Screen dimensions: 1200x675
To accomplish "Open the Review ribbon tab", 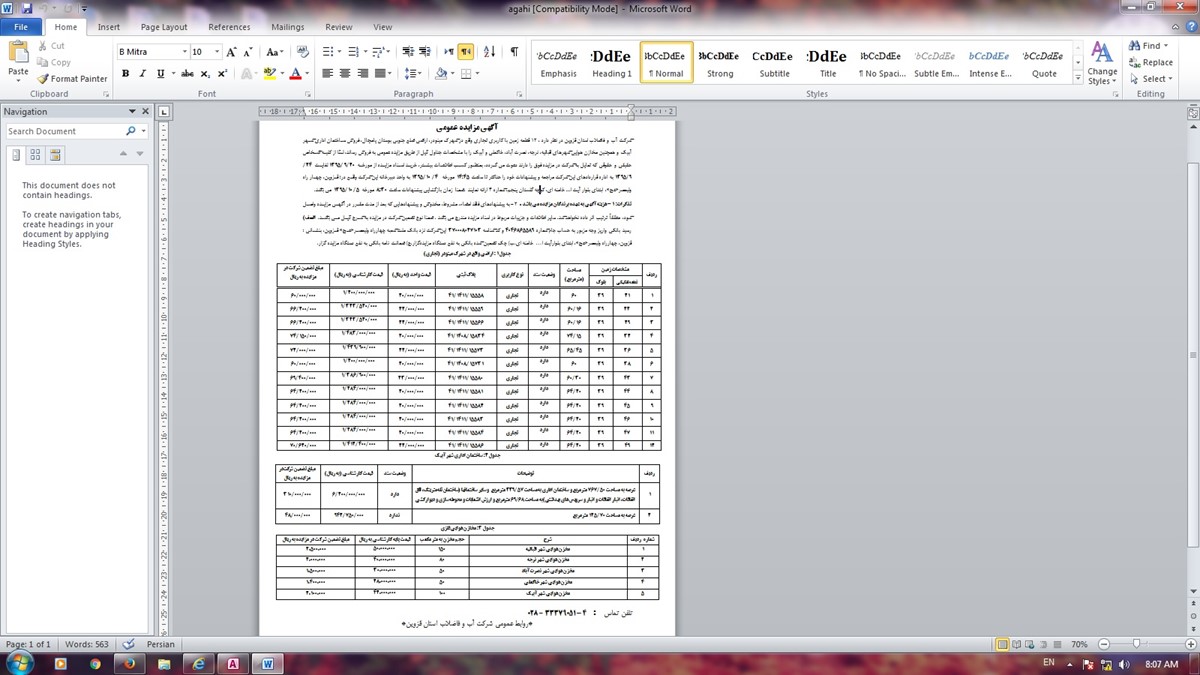I will click(x=339, y=27).
